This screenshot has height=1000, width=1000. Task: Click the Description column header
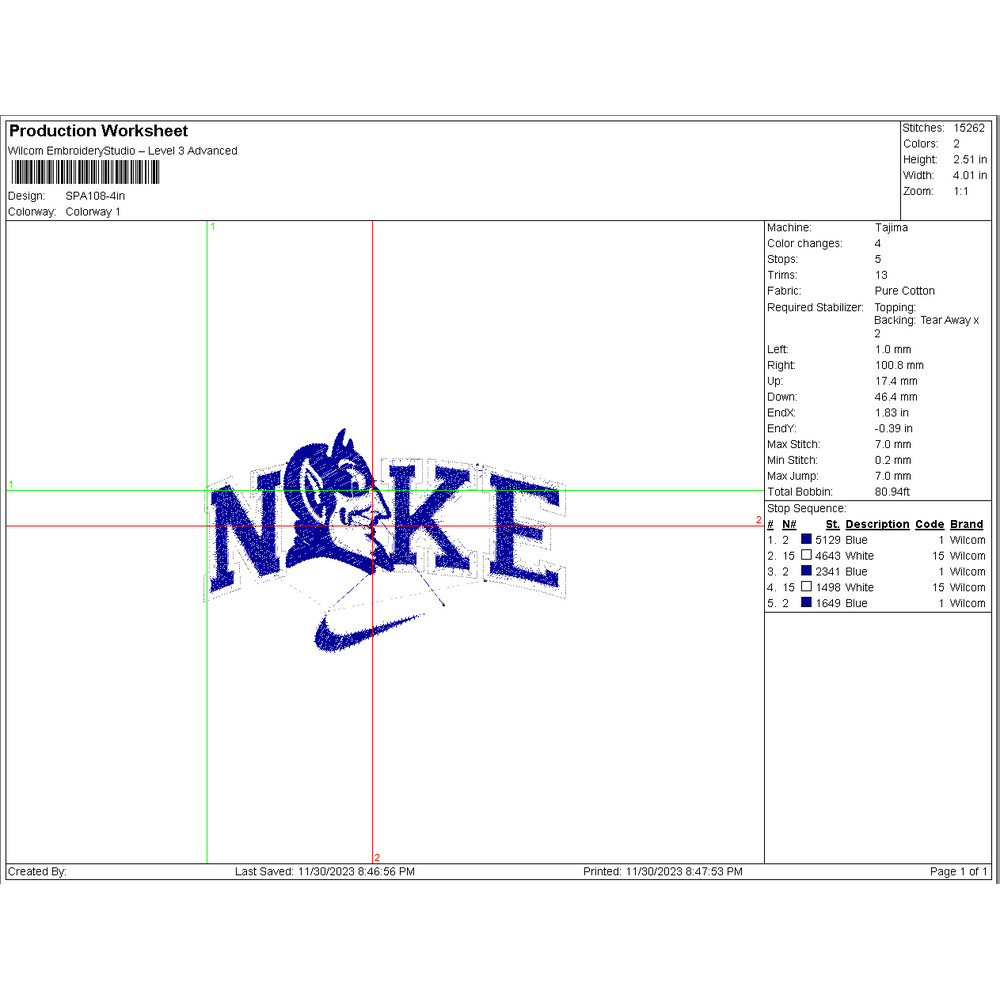tap(877, 524)
